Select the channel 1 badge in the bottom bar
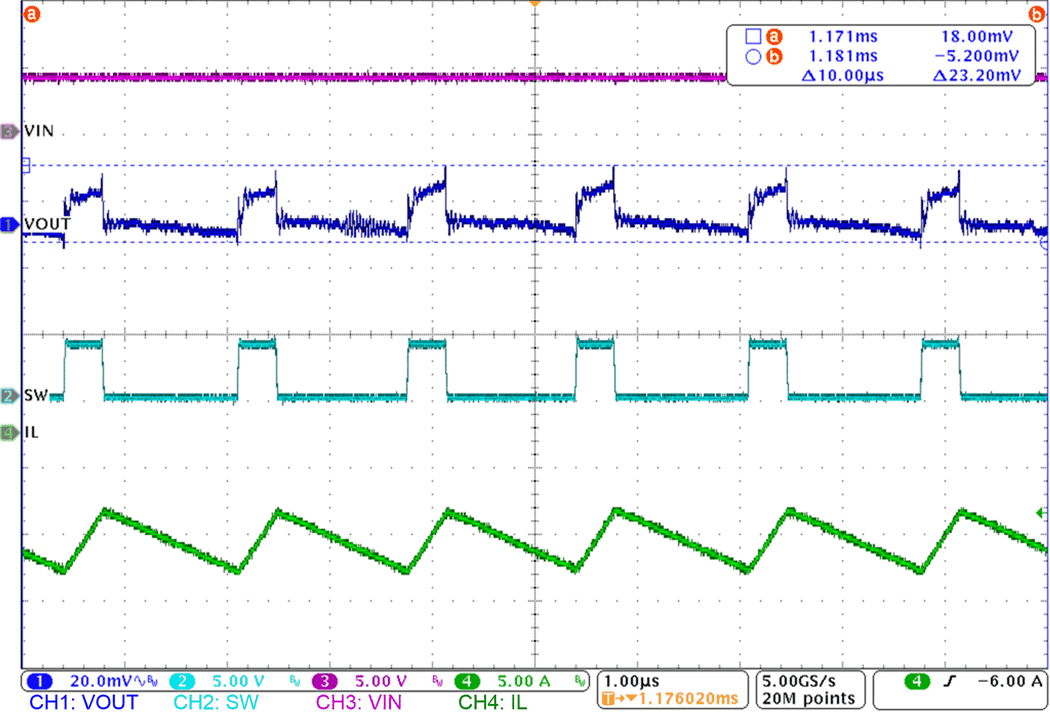This screenshot has width=1050, height=716. (40, 680)
